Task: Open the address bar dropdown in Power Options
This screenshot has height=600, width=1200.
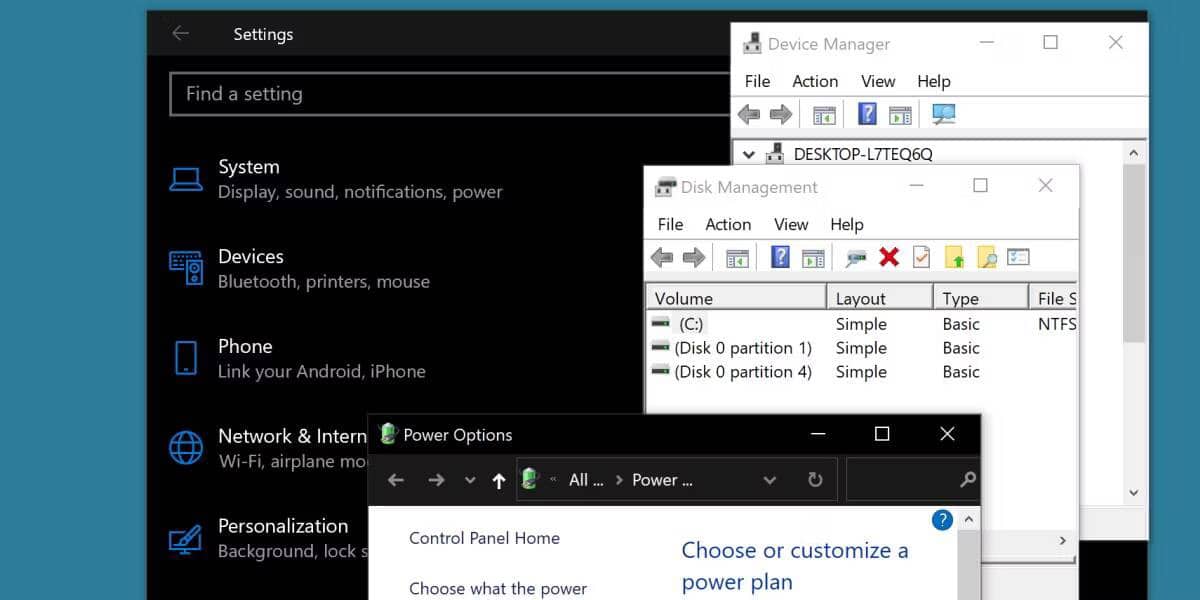Action: 770,480
